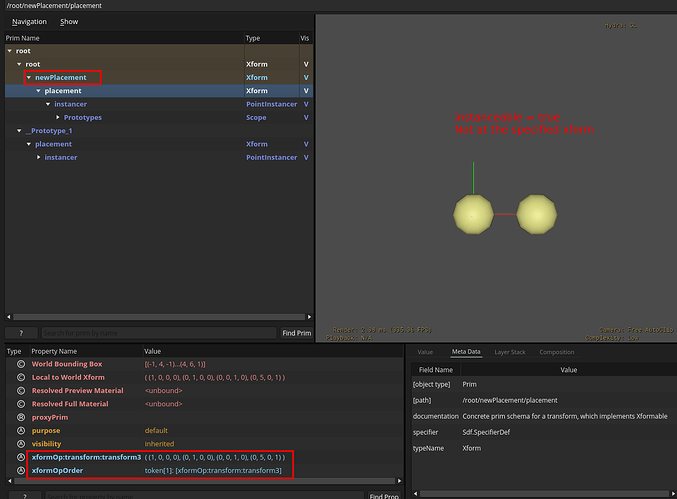The height and width of the screenshot is (499, 677).
Task: Collapse the newPlacement prim
Action: [29, 78]
